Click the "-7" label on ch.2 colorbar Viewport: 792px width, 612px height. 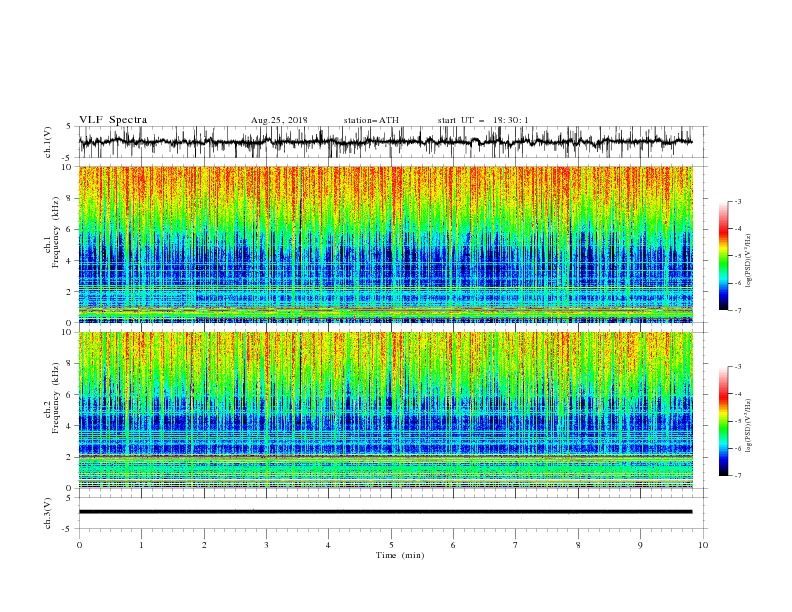tap(738, 476)
